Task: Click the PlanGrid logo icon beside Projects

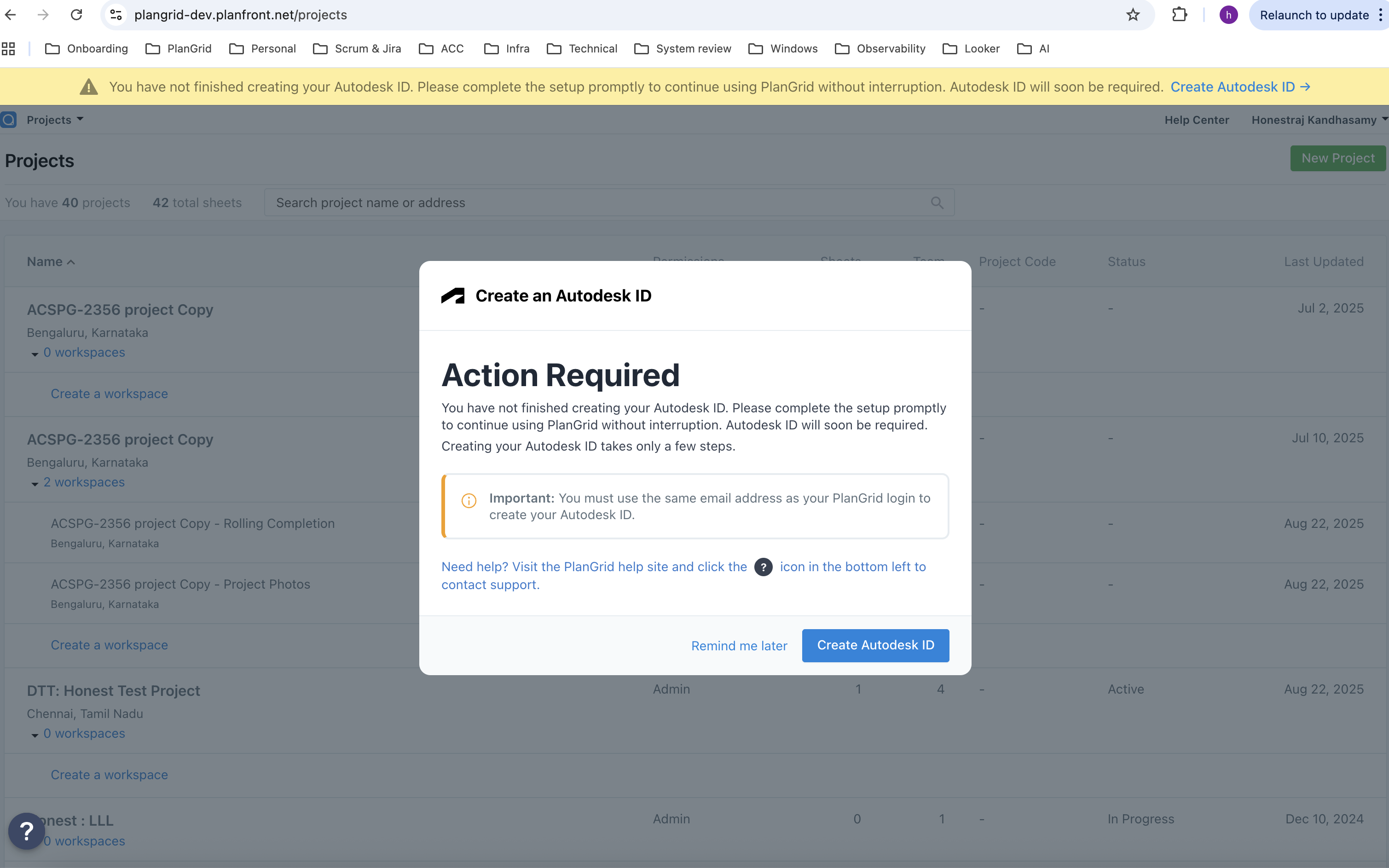Action: click(x=9, y=119)
